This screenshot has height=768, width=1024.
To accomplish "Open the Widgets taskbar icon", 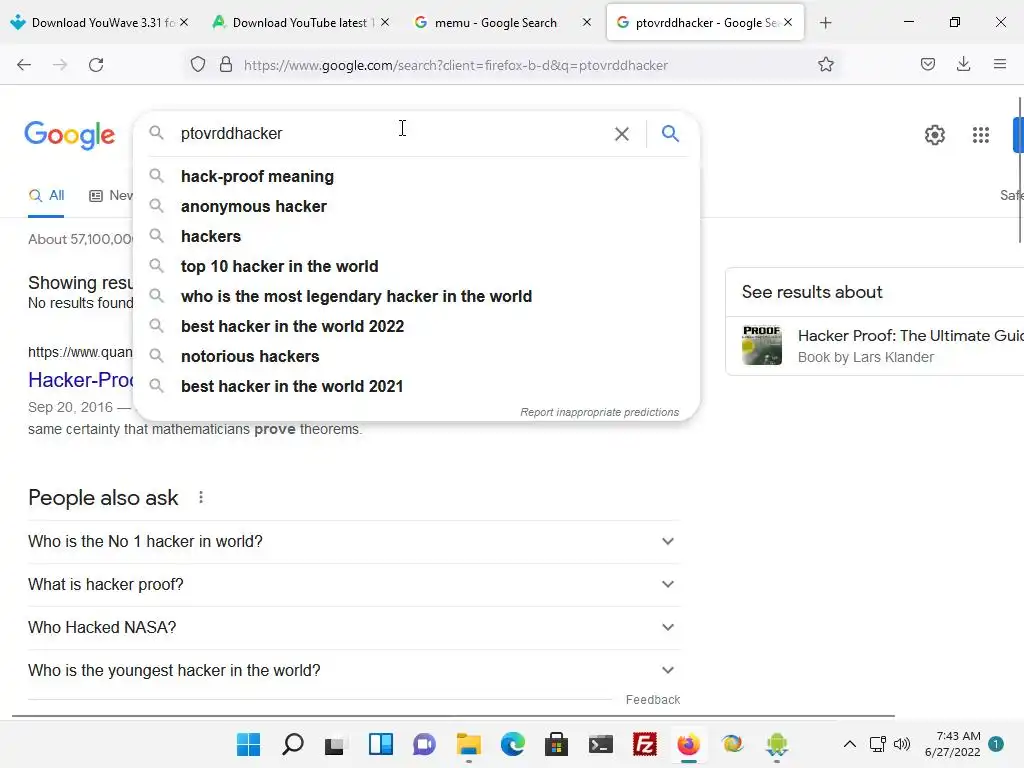I will coord(381,744).
